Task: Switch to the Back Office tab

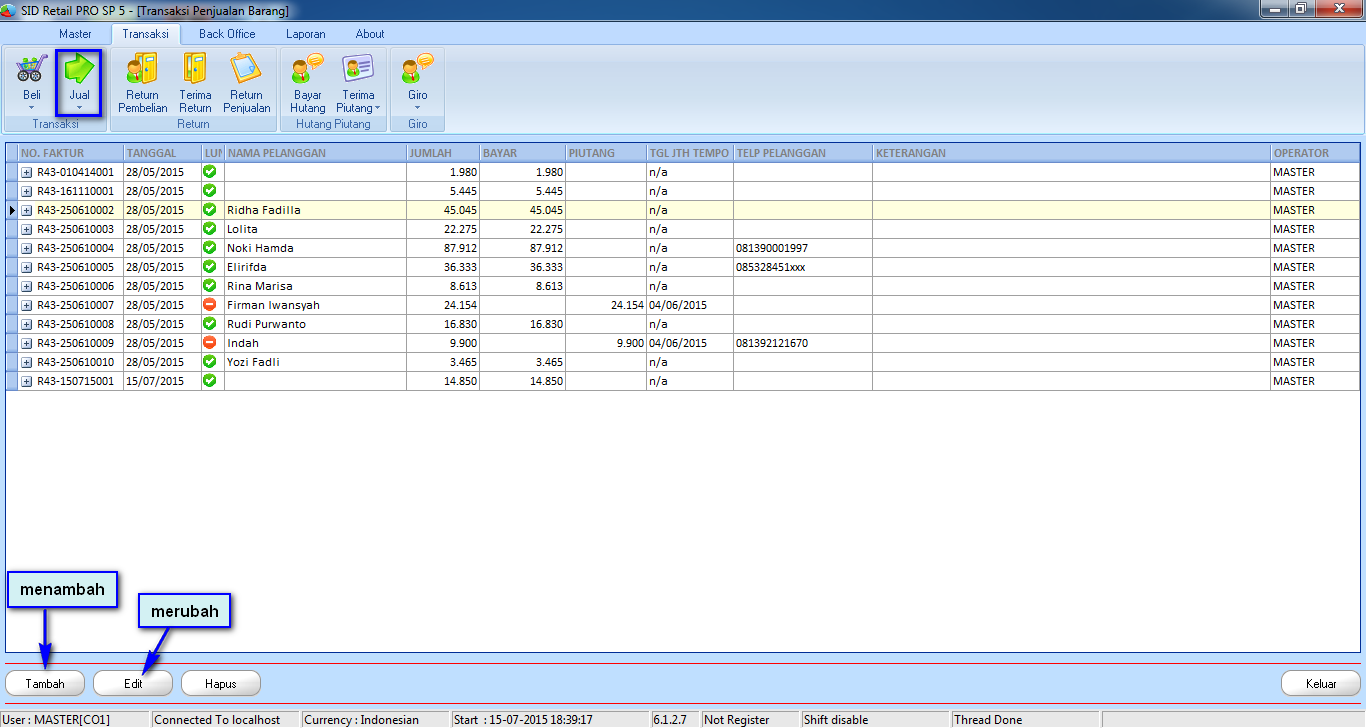Action: [x=227, y=34]
